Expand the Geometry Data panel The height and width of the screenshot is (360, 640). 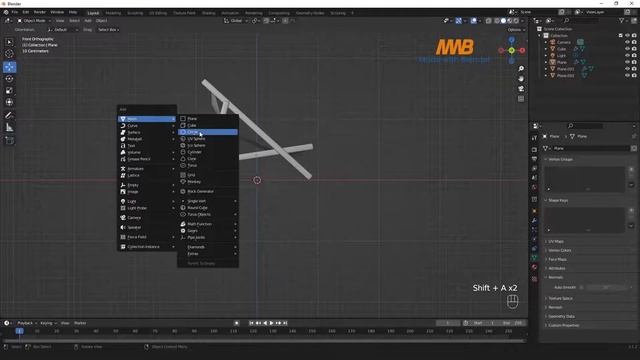click(561, 316)
